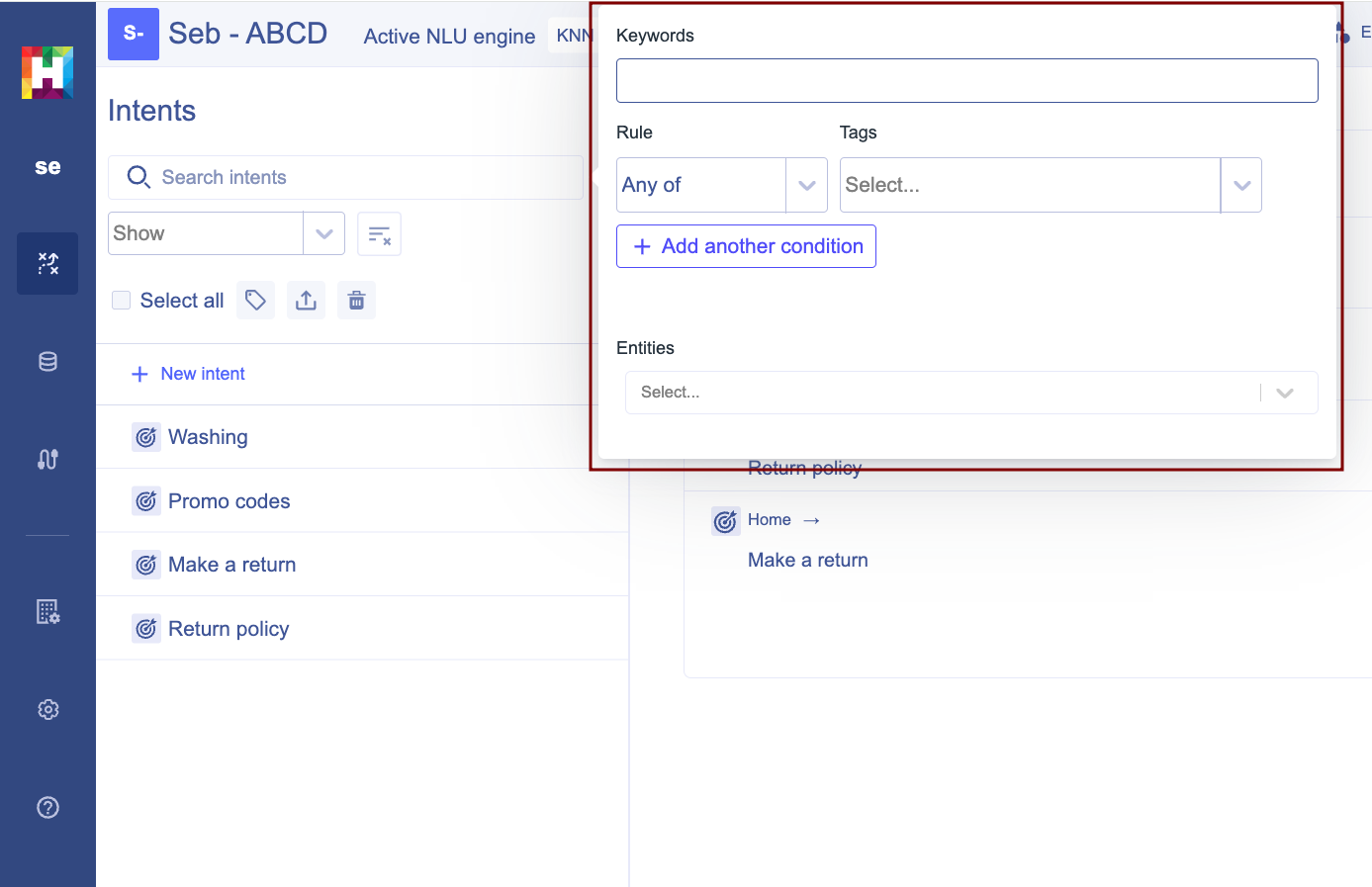1372x887 pixels.
Task: Check the Select all checkbox
Action: [x=121, y=300]
